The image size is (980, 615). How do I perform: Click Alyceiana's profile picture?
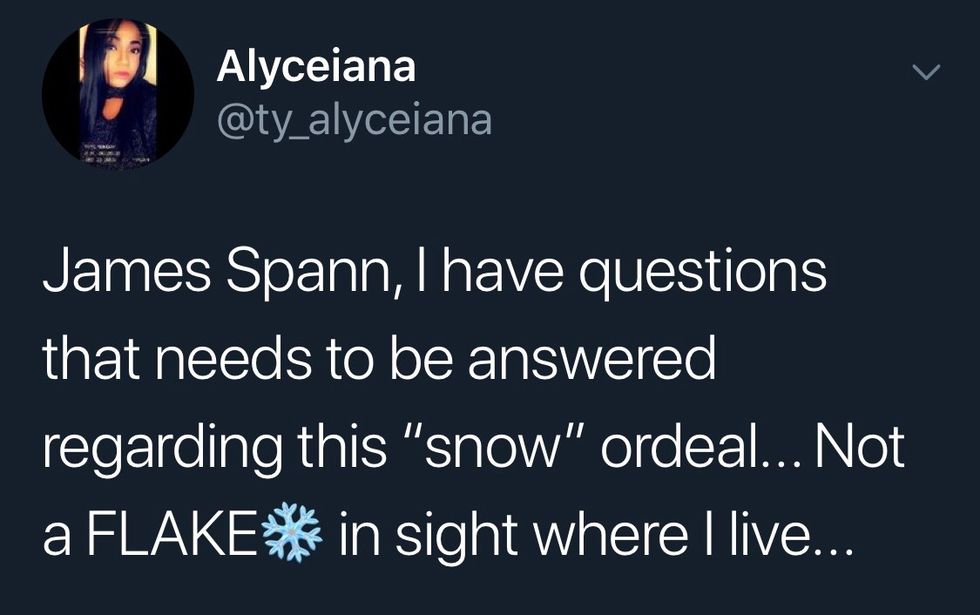118,93
